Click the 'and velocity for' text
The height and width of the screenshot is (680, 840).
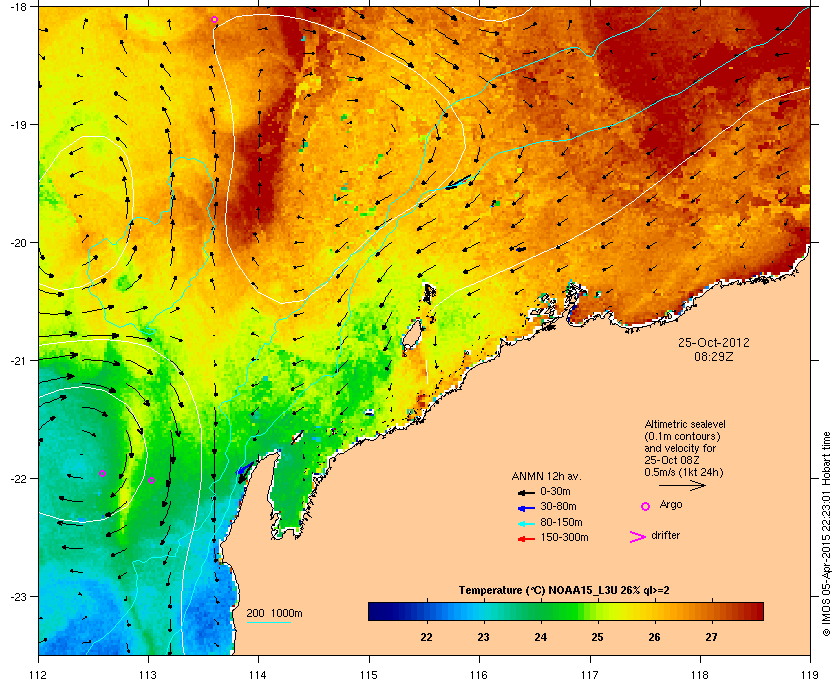pyautogui.click(x=680, y=448)
